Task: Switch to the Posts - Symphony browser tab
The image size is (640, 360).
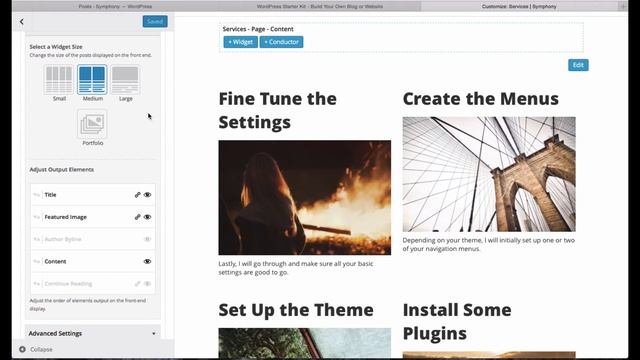Action: 115,6
